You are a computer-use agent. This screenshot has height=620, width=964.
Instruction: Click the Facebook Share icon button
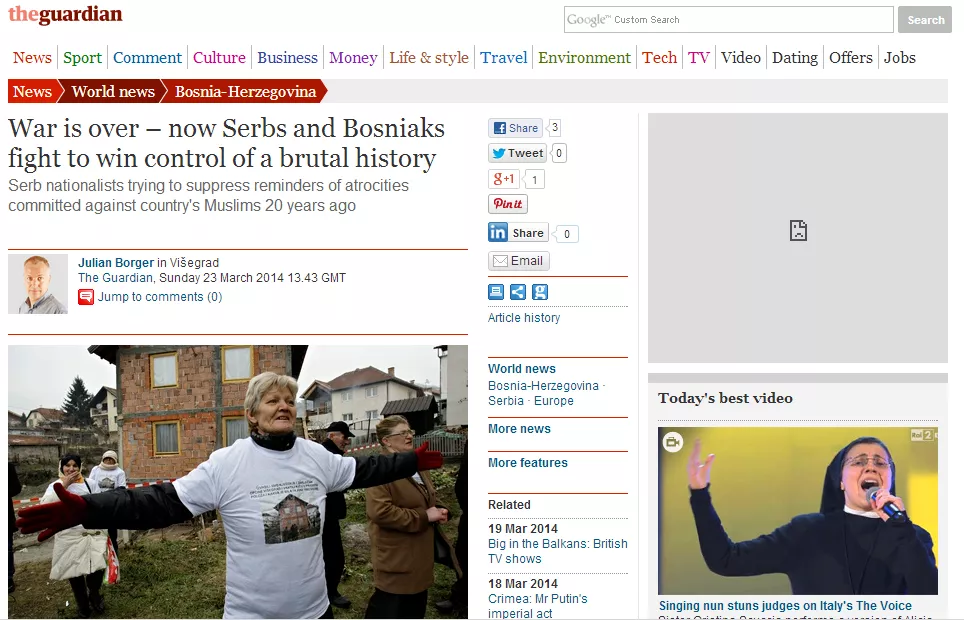tap(516, 128)
